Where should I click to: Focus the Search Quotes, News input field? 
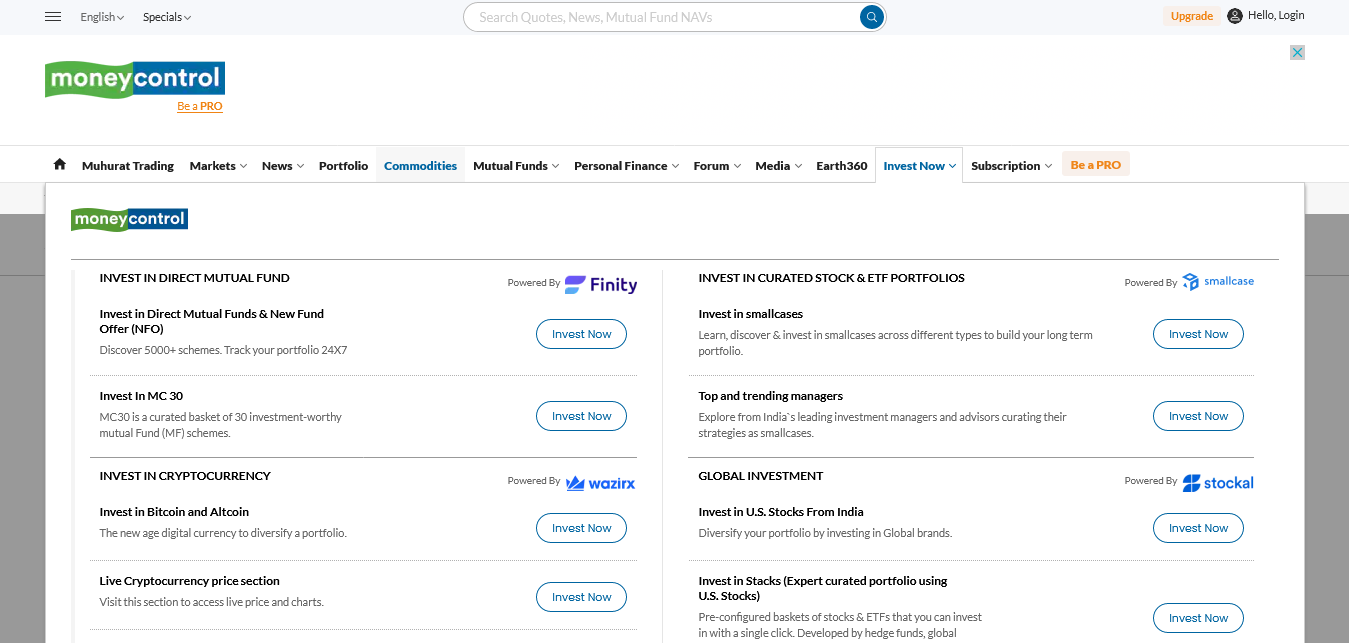660,17
